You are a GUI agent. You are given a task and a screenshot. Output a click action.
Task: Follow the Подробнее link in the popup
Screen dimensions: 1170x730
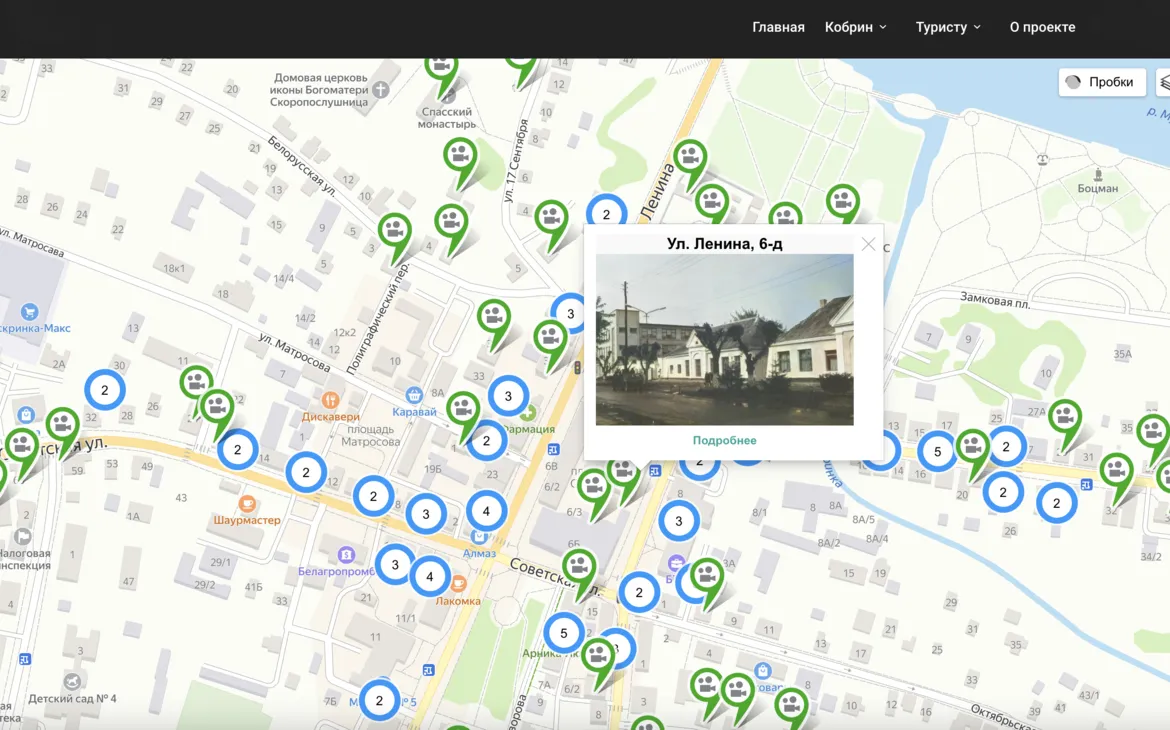point(724,440)
